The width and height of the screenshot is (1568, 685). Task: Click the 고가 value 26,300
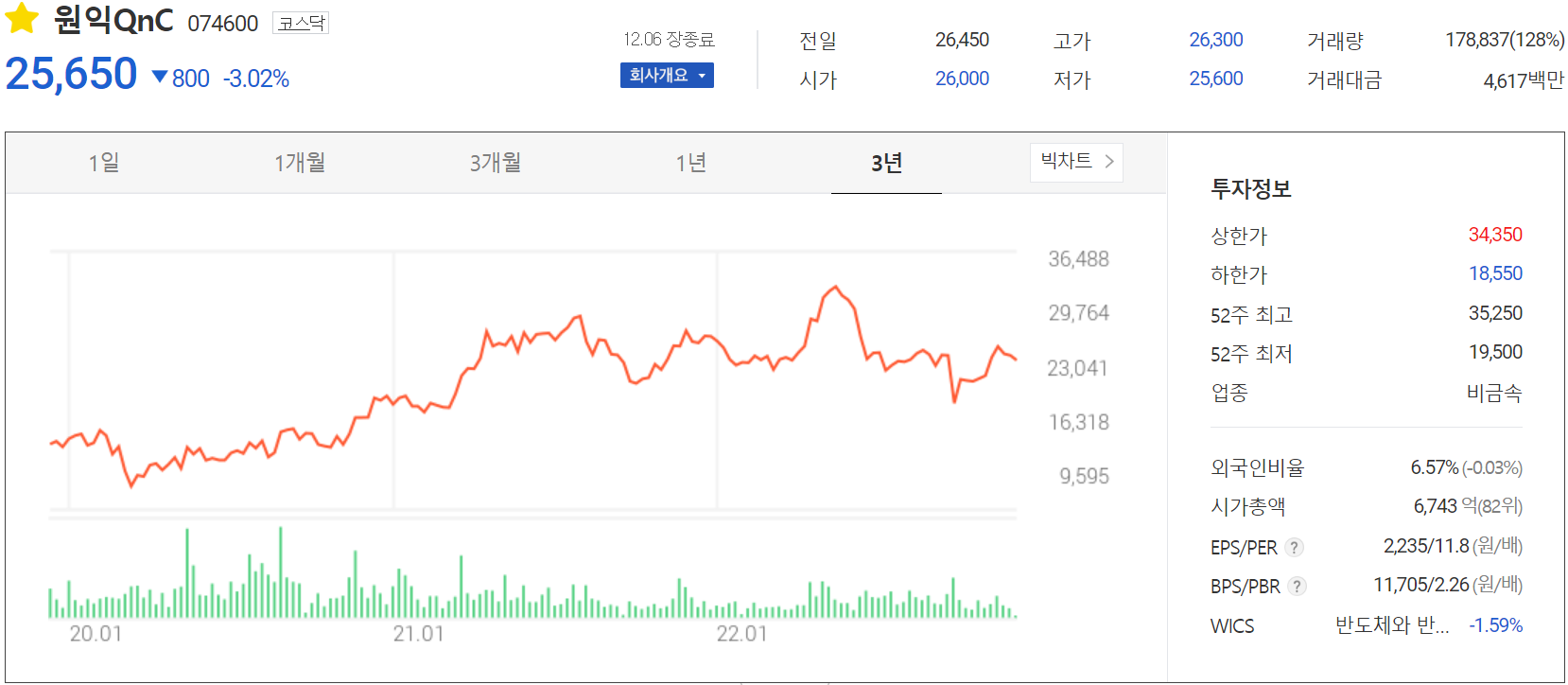1216,40
